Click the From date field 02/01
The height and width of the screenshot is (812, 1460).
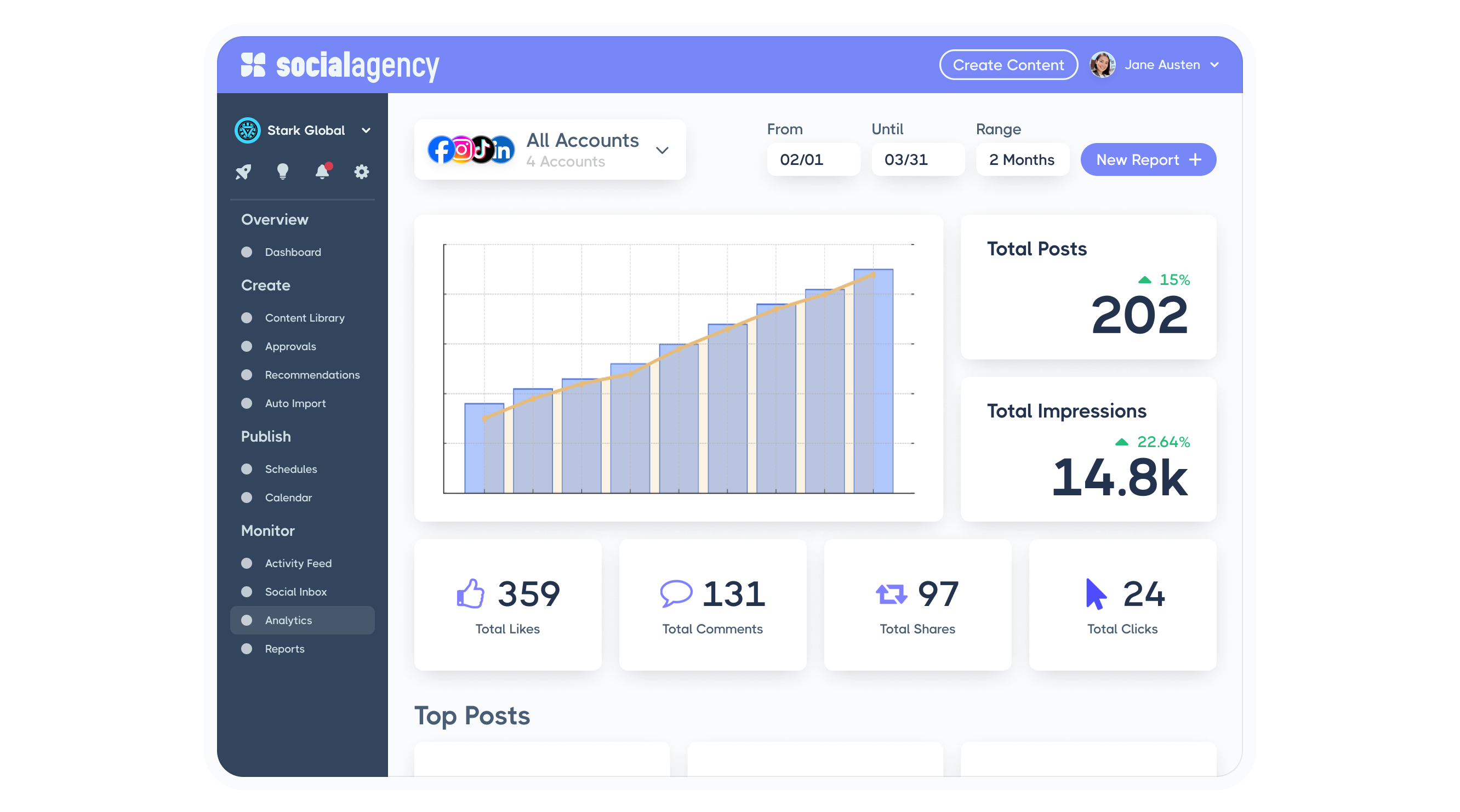click(x=813, y=160)
